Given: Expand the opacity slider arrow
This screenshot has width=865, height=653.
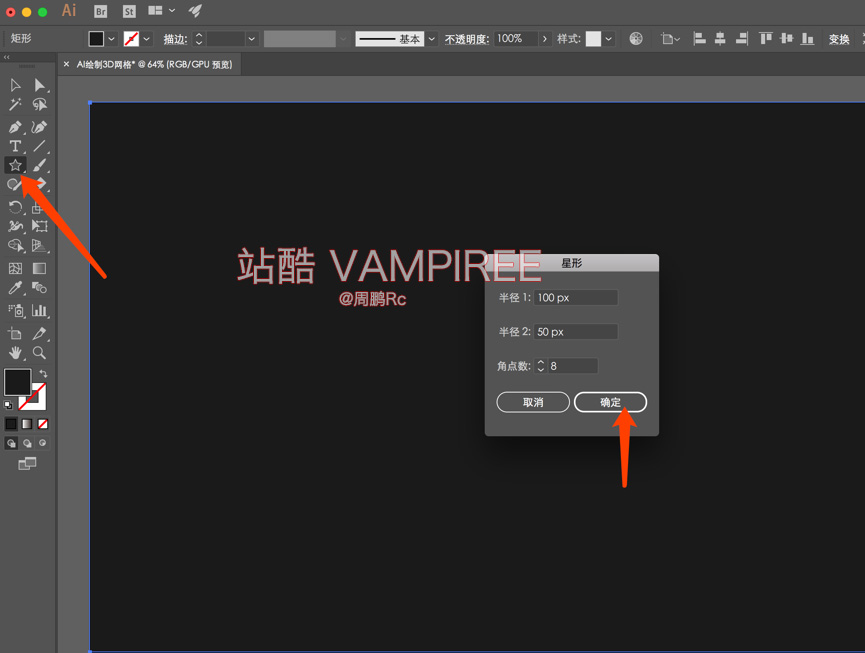Looking at the screenshot, I should coord(544,39).
